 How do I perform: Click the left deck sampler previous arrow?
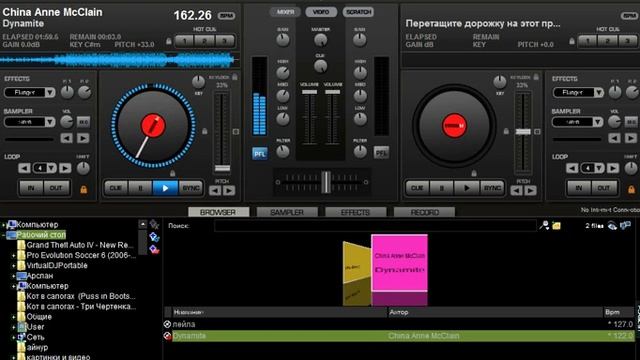pyautogui.click(x=67, y=138)
